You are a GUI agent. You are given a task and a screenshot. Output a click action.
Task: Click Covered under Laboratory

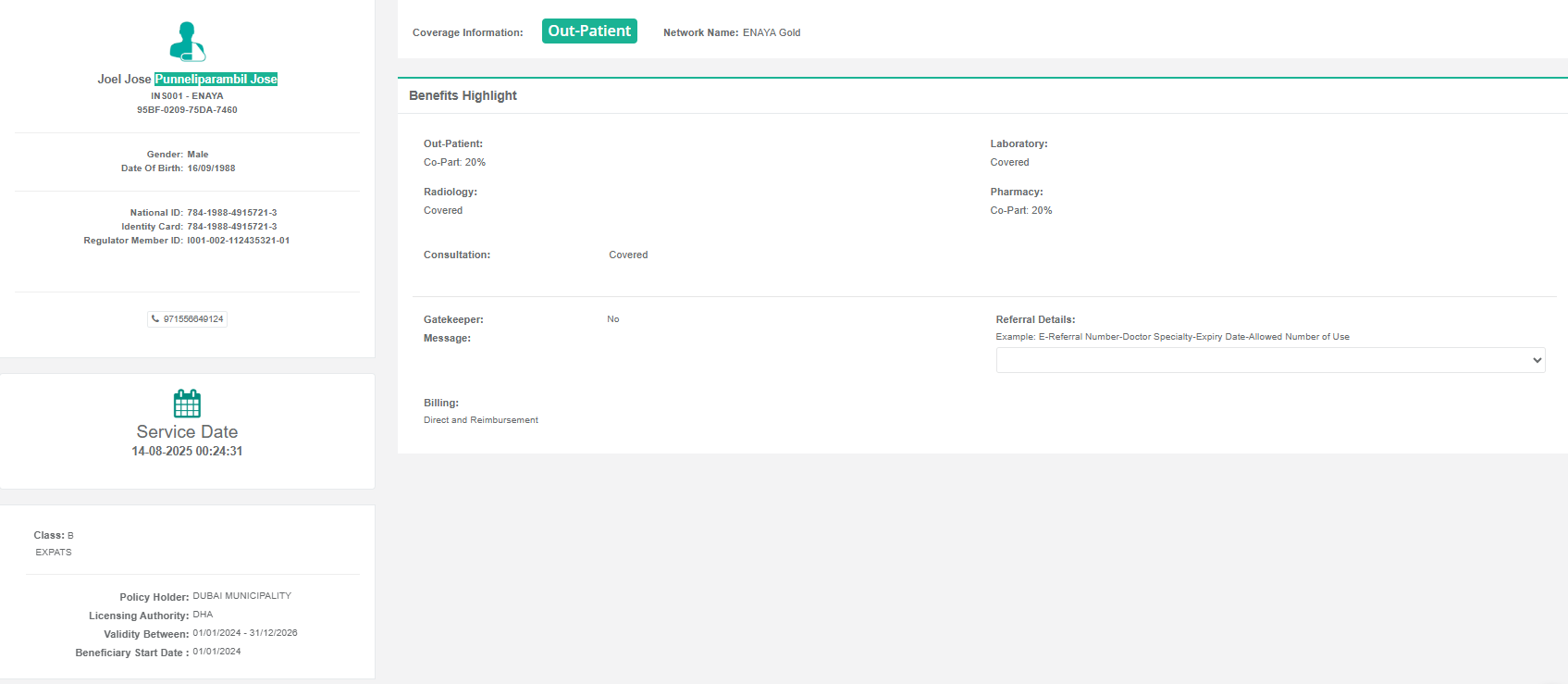pyautogui.click(x=1009, y=163)
